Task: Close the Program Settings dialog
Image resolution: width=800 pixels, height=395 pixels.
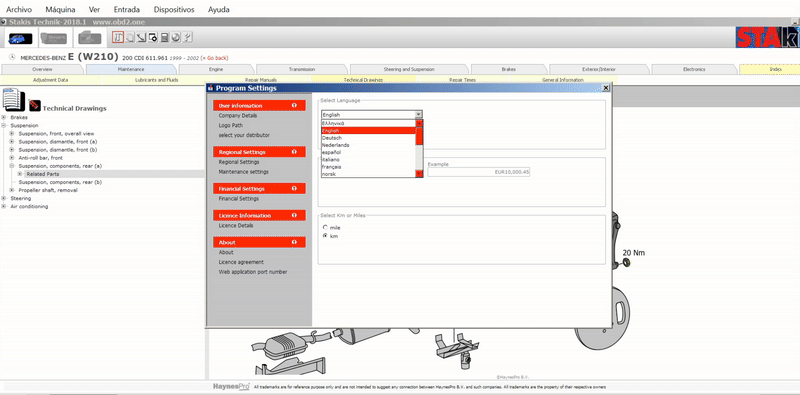Action: coord(606,88)
